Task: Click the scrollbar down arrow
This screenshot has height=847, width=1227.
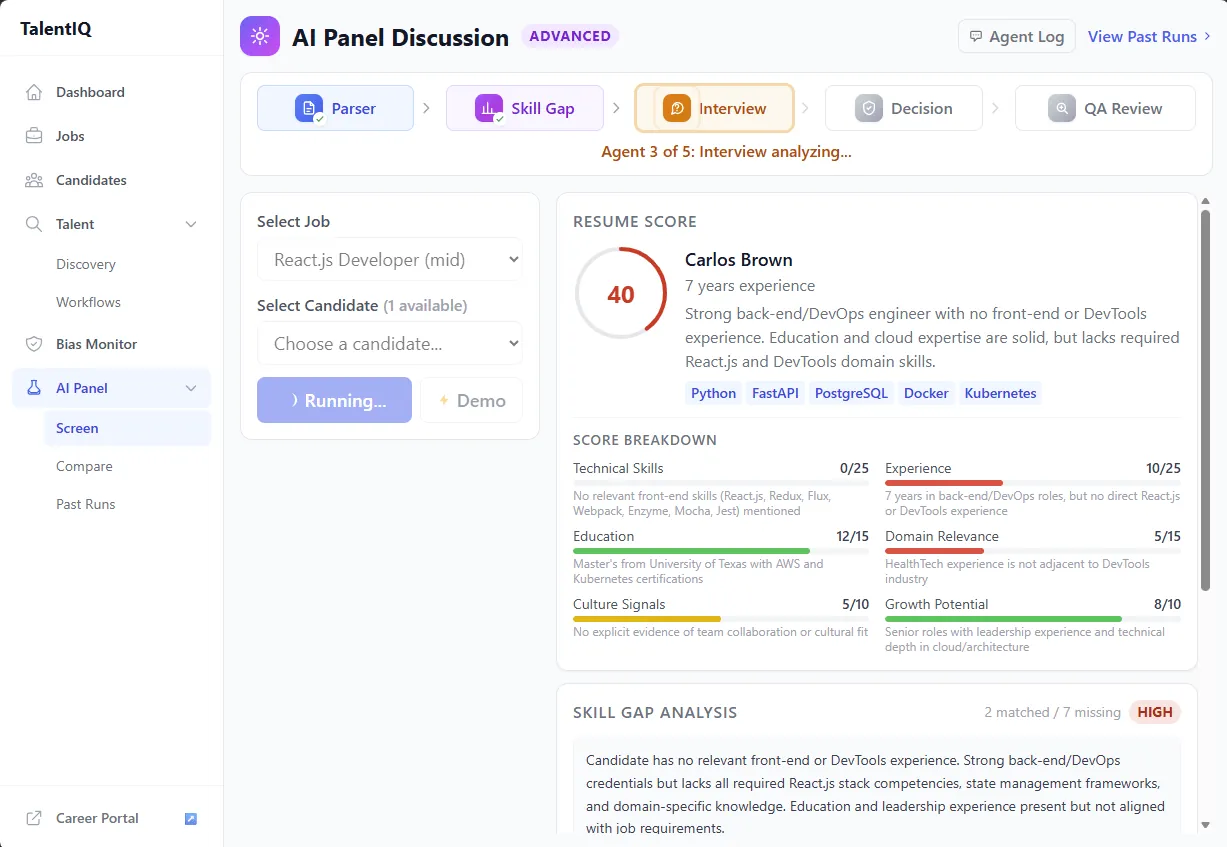Action: (1205, 825)
